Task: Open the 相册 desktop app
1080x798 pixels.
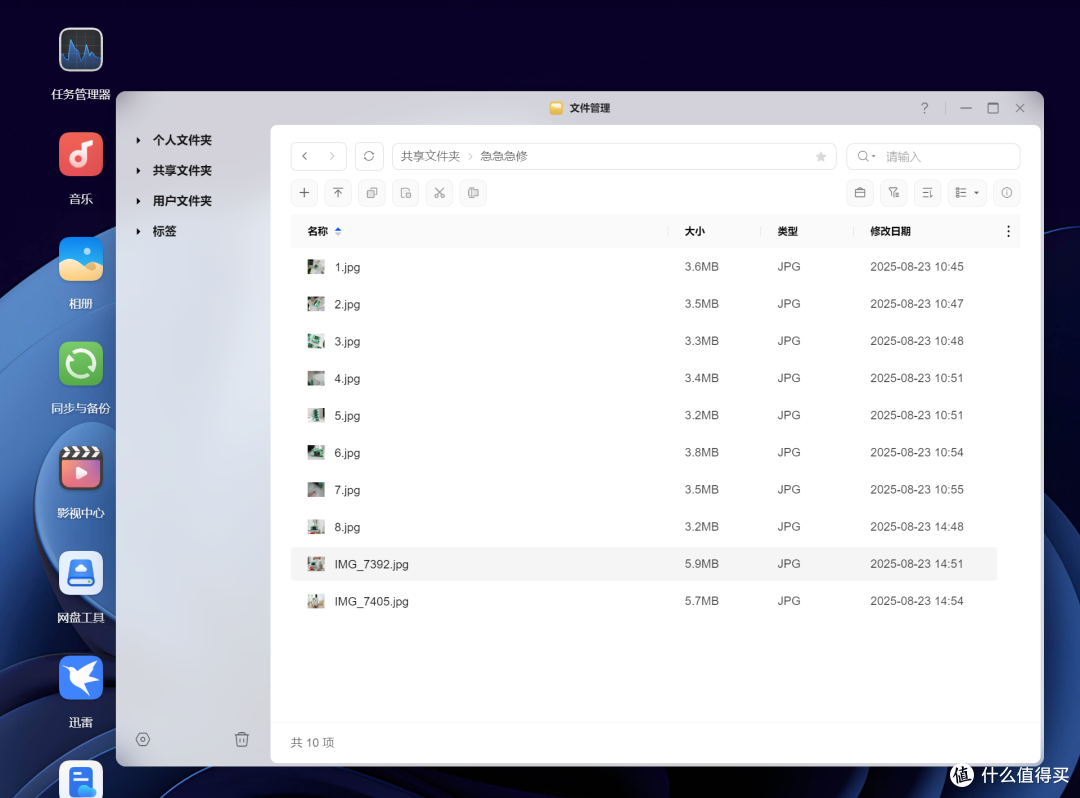Action: click(81, 260)
